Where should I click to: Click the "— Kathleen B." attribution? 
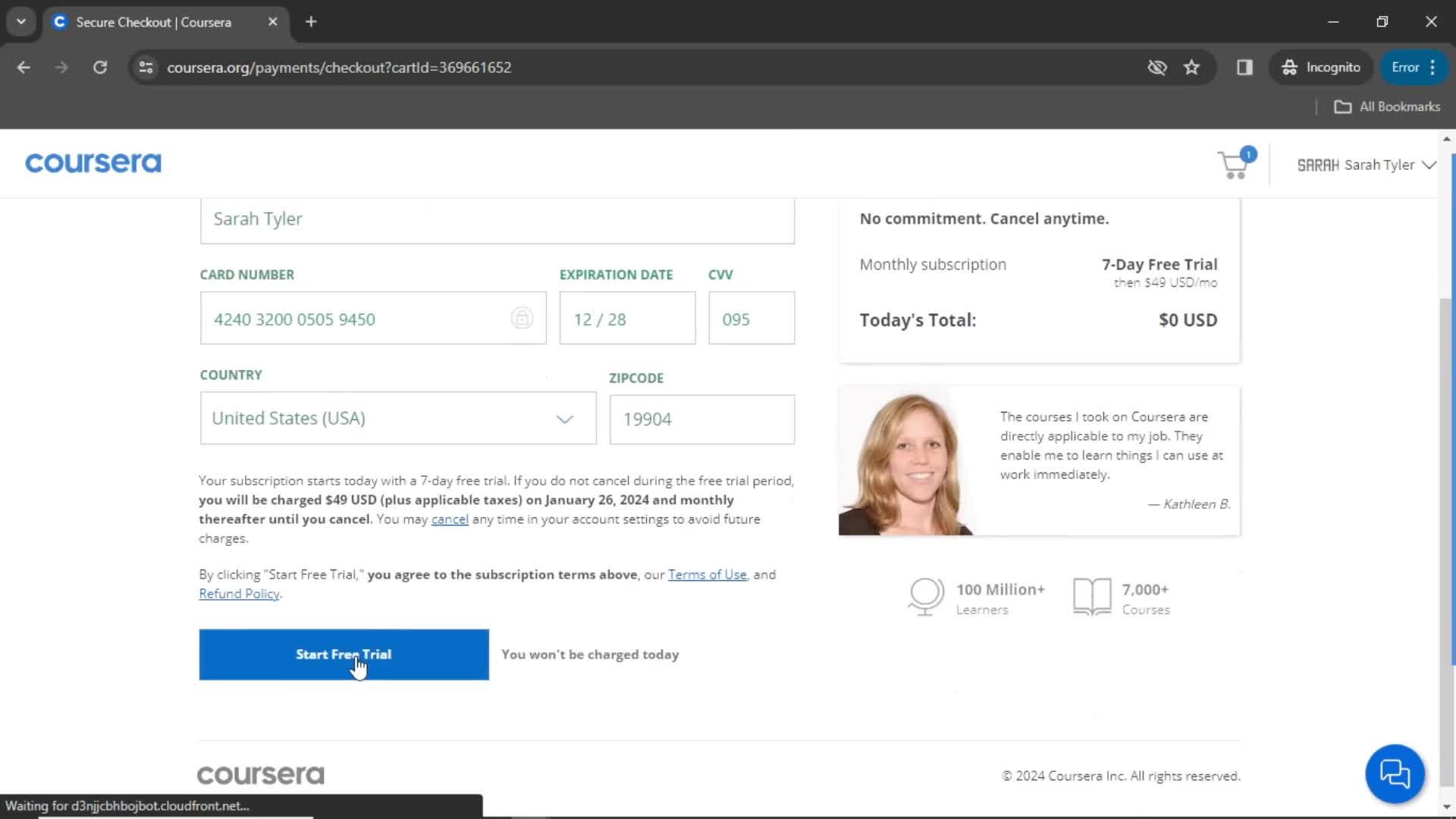coord(1189,504)
